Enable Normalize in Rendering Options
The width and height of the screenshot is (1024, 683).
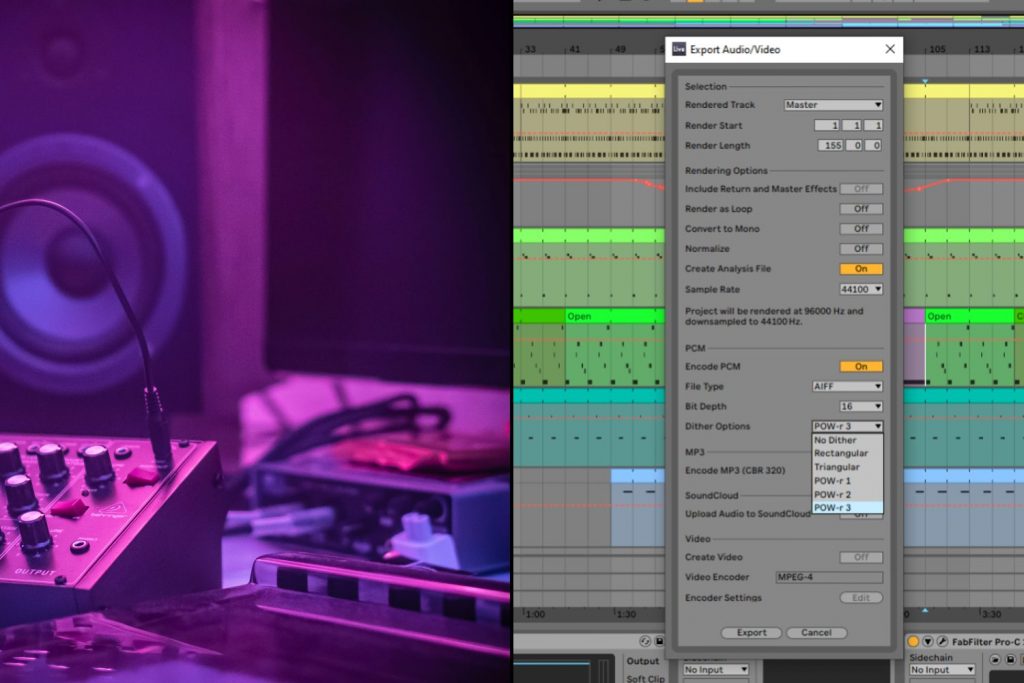(x=861, y=249)
